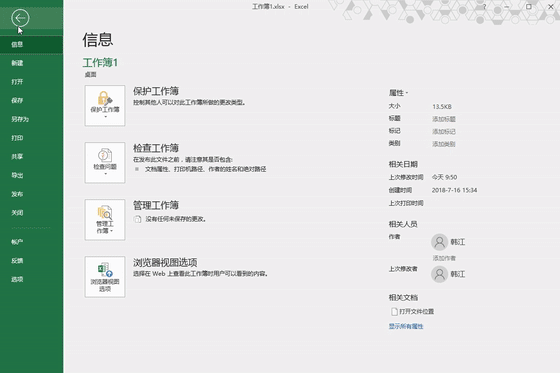Click the 保护工作簿 heading text
The height and width of the screenshot is (373, 560).
tap(156, 91)
